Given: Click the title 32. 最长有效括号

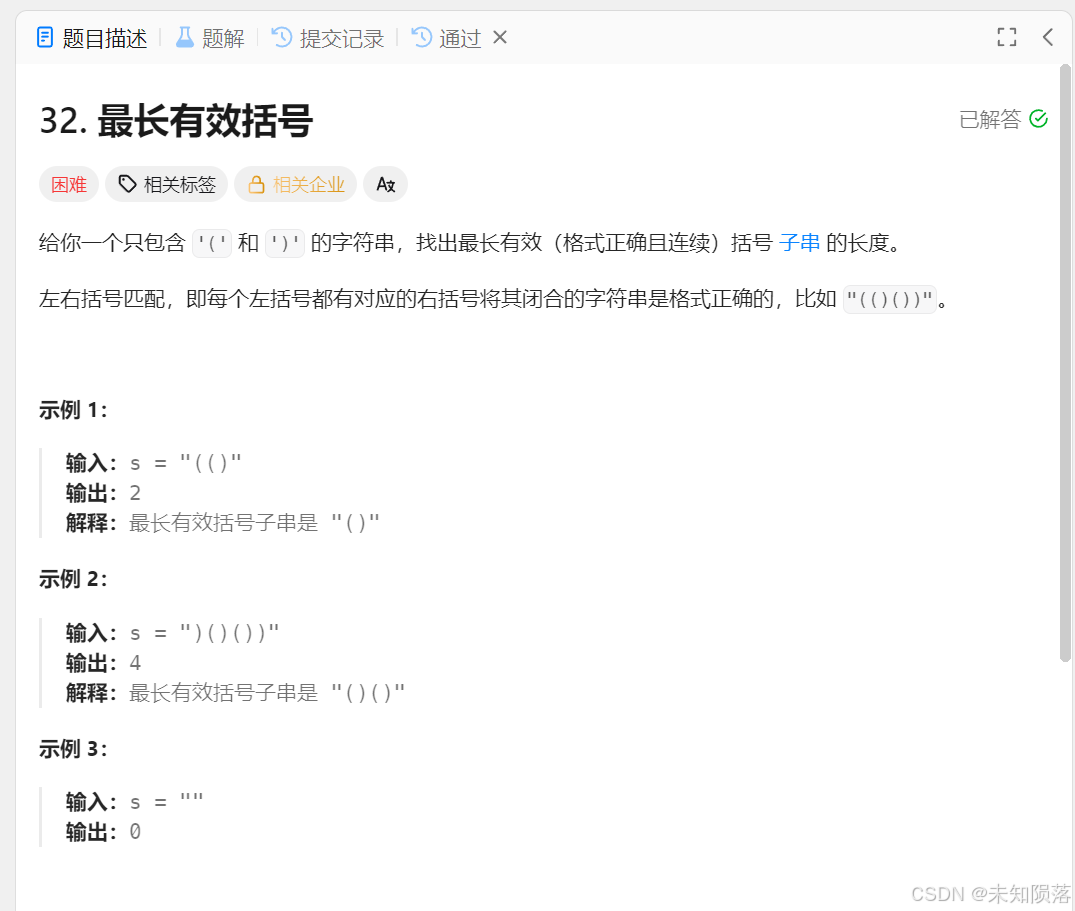Looking at the screenshot, I should [176, 121].
